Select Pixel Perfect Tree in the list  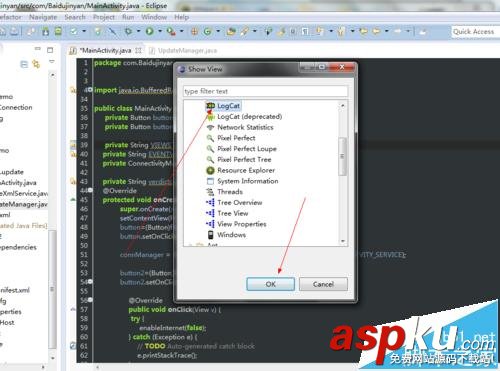tap(244, 160)
